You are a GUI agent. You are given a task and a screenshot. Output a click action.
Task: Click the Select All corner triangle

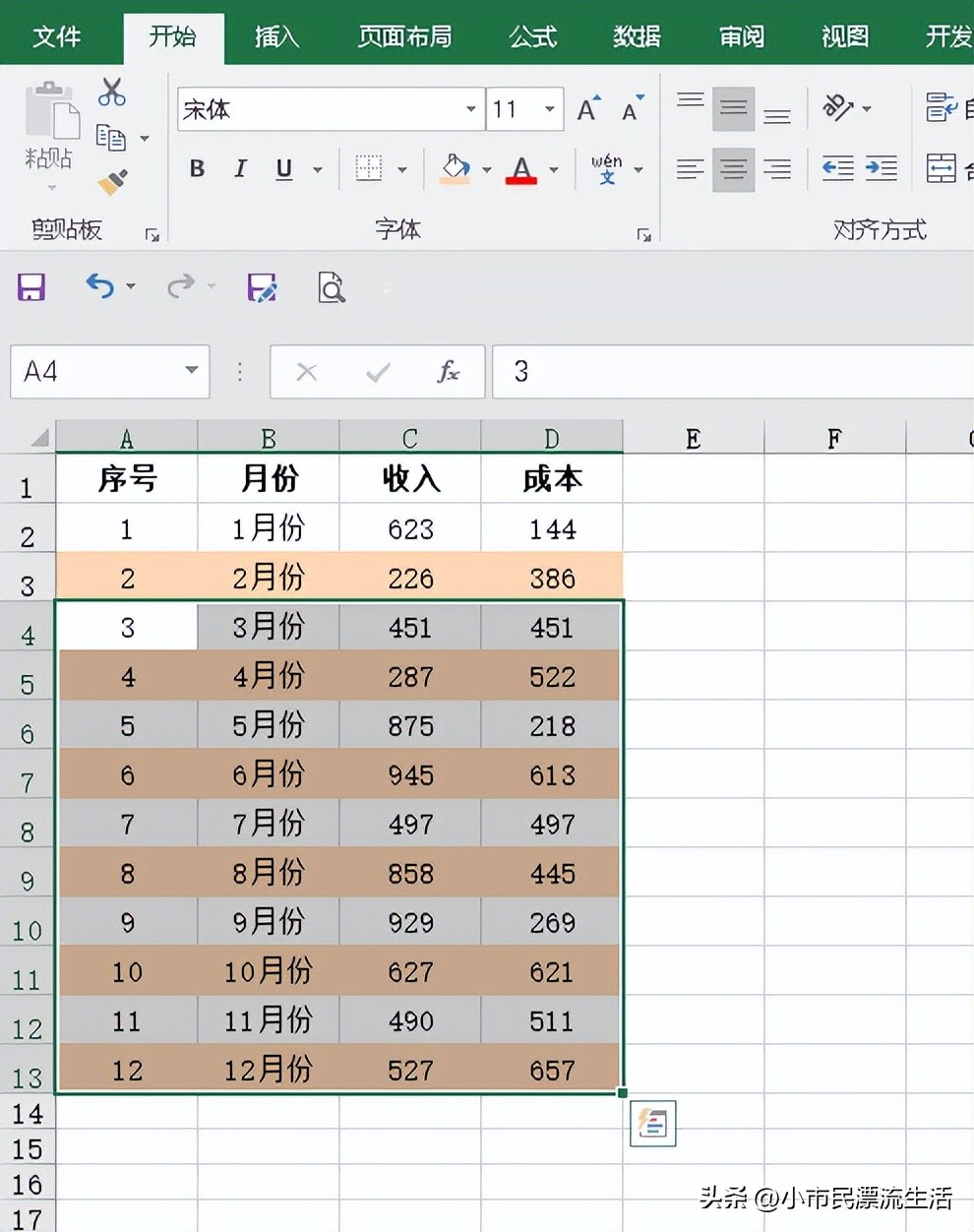click(x=39, y=438)
